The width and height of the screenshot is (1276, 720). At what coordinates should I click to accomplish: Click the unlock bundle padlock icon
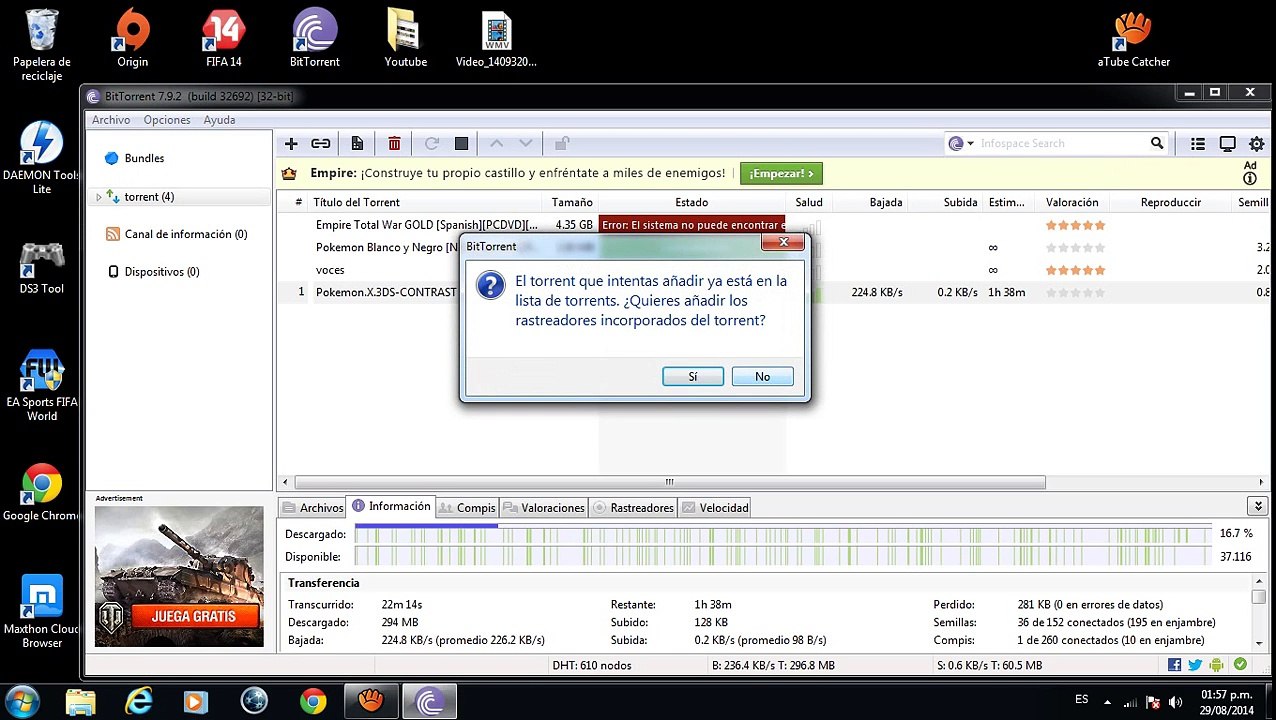click(562, 144)
